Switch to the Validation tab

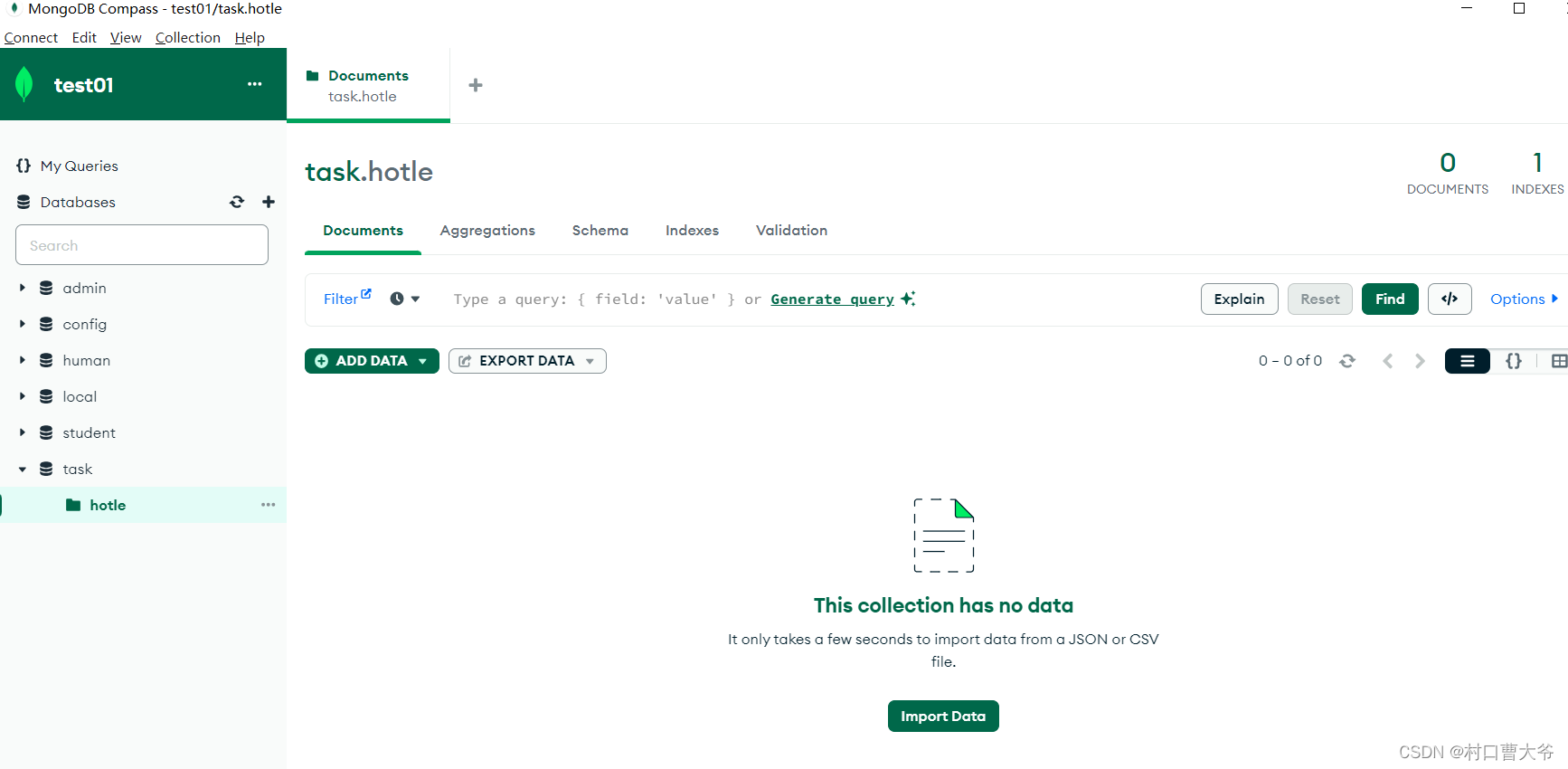[791, 231]
